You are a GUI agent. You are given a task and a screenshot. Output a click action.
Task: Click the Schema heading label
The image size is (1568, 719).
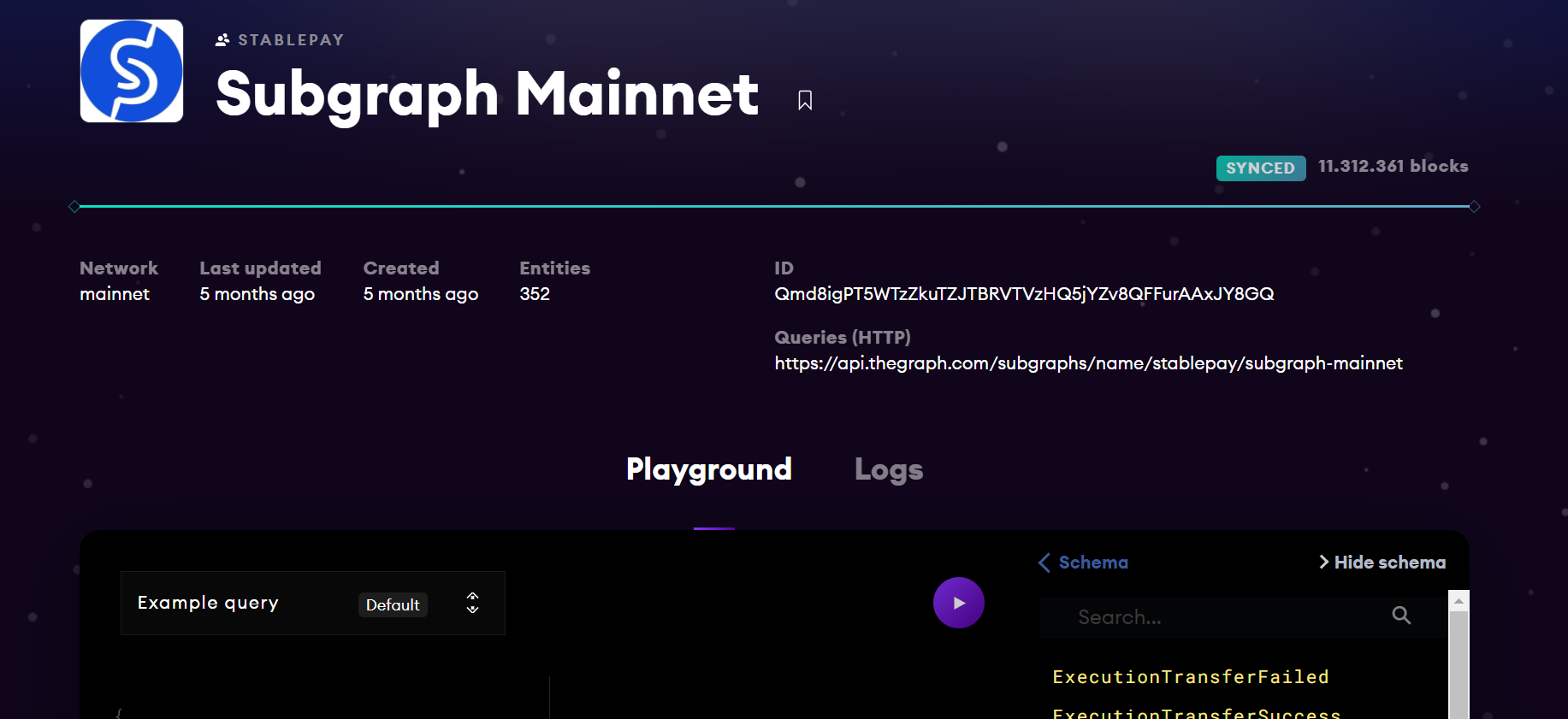click(x=1093, y=563)
